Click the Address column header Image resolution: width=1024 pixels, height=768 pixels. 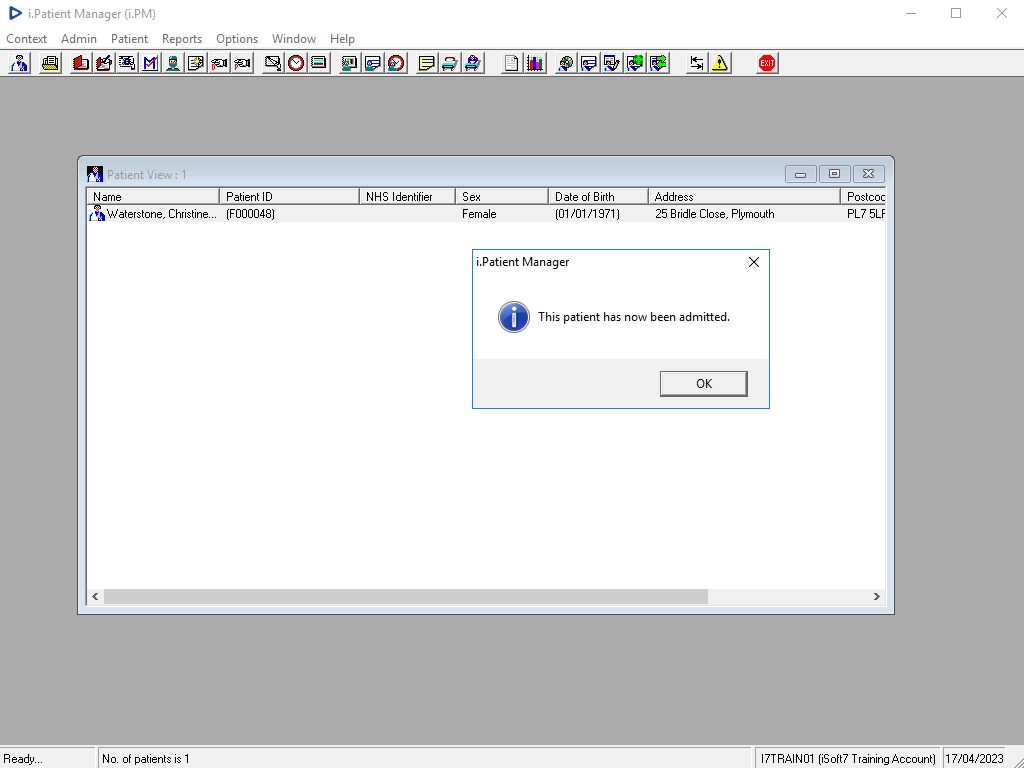[744, 197]
